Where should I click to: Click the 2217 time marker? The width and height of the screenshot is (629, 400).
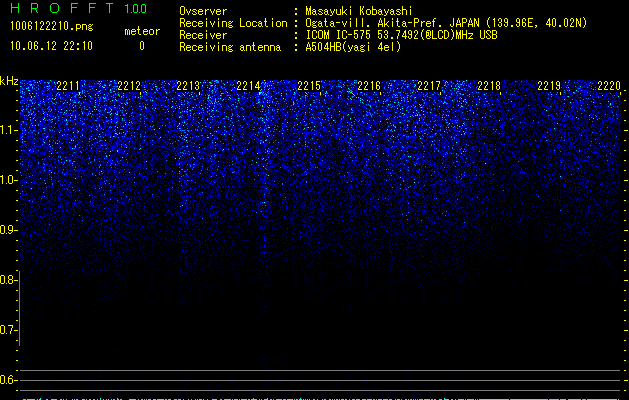(x=429, y=85)
